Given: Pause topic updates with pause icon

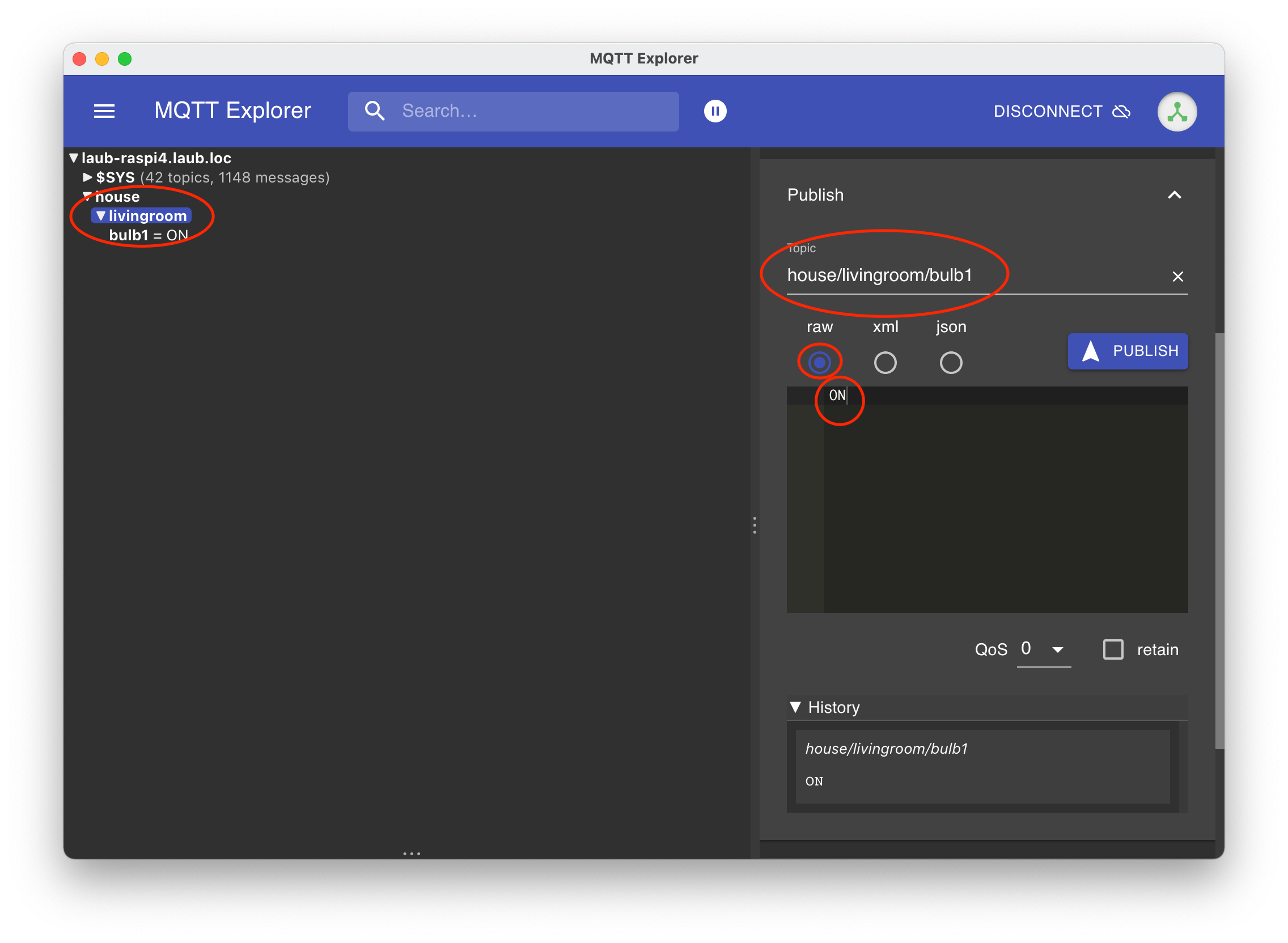Looking at the screenshot, I should 715,111.
